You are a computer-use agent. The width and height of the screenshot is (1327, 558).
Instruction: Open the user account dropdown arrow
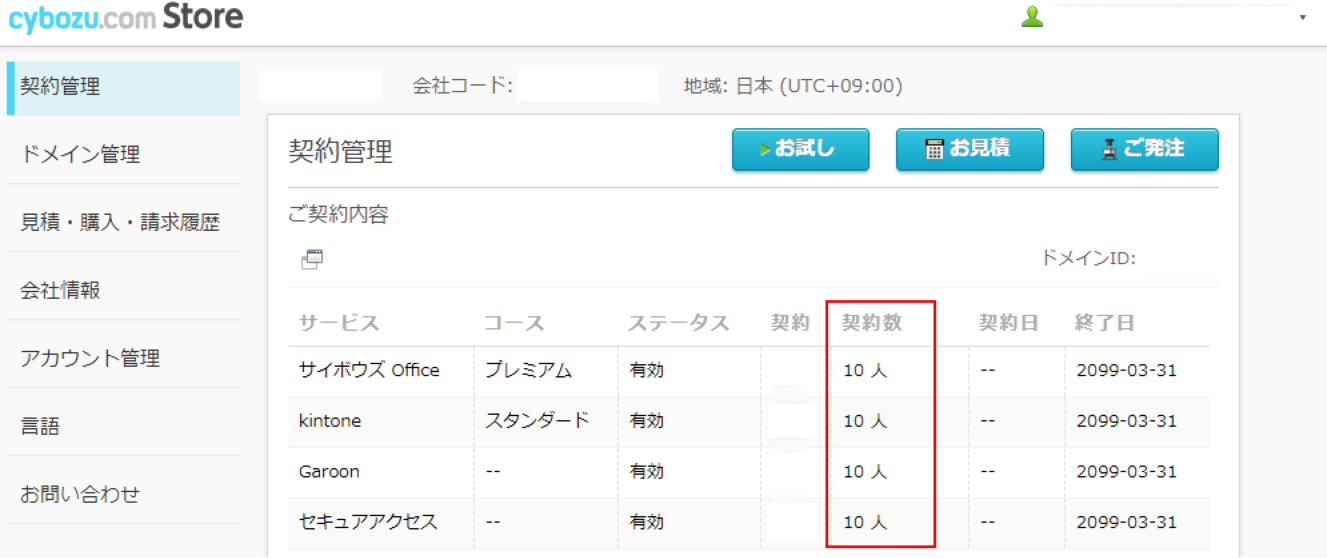tap(1302, 18)
